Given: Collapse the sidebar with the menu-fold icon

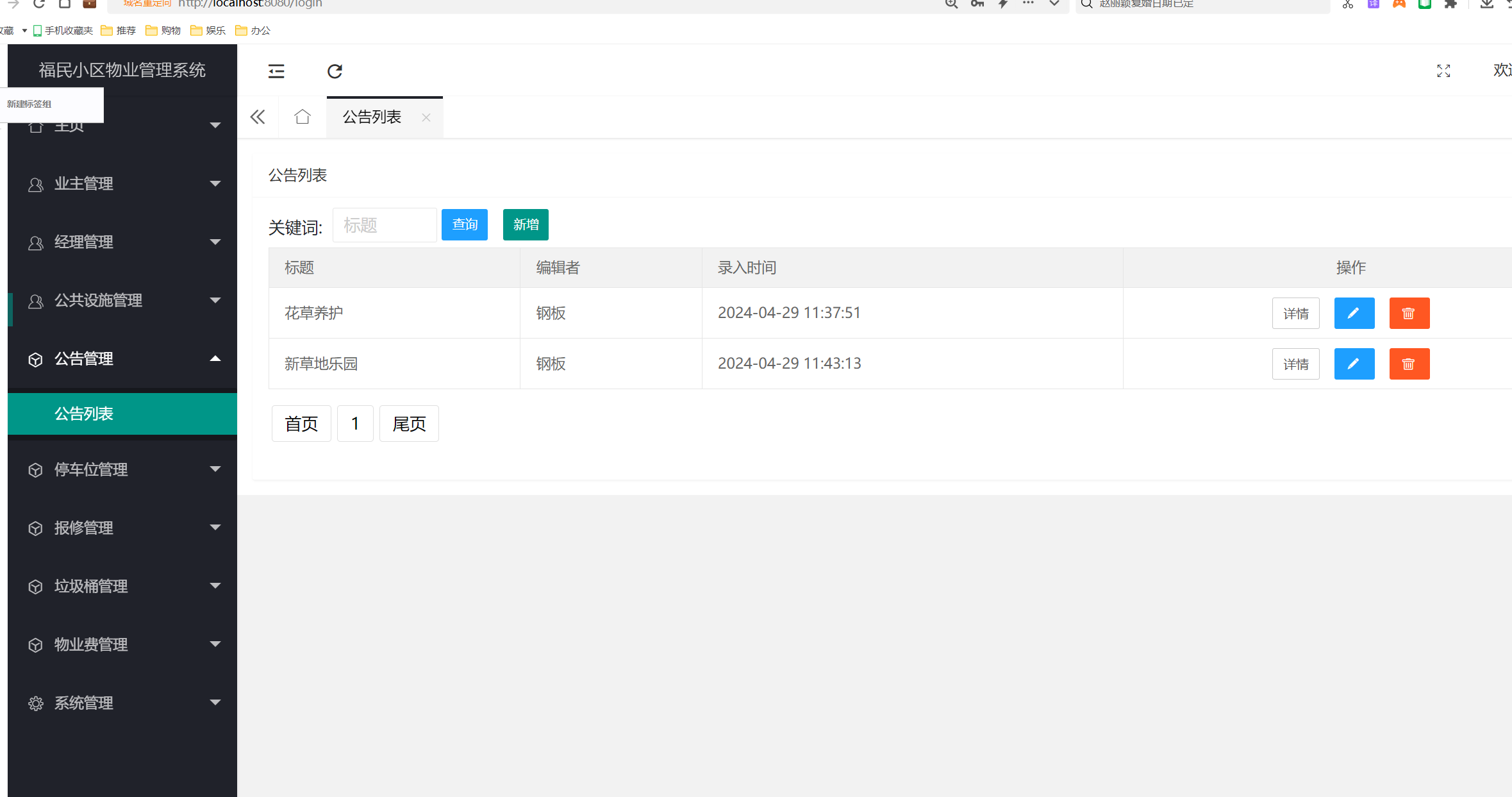Looking at the screenshot, I should (276, 71).
